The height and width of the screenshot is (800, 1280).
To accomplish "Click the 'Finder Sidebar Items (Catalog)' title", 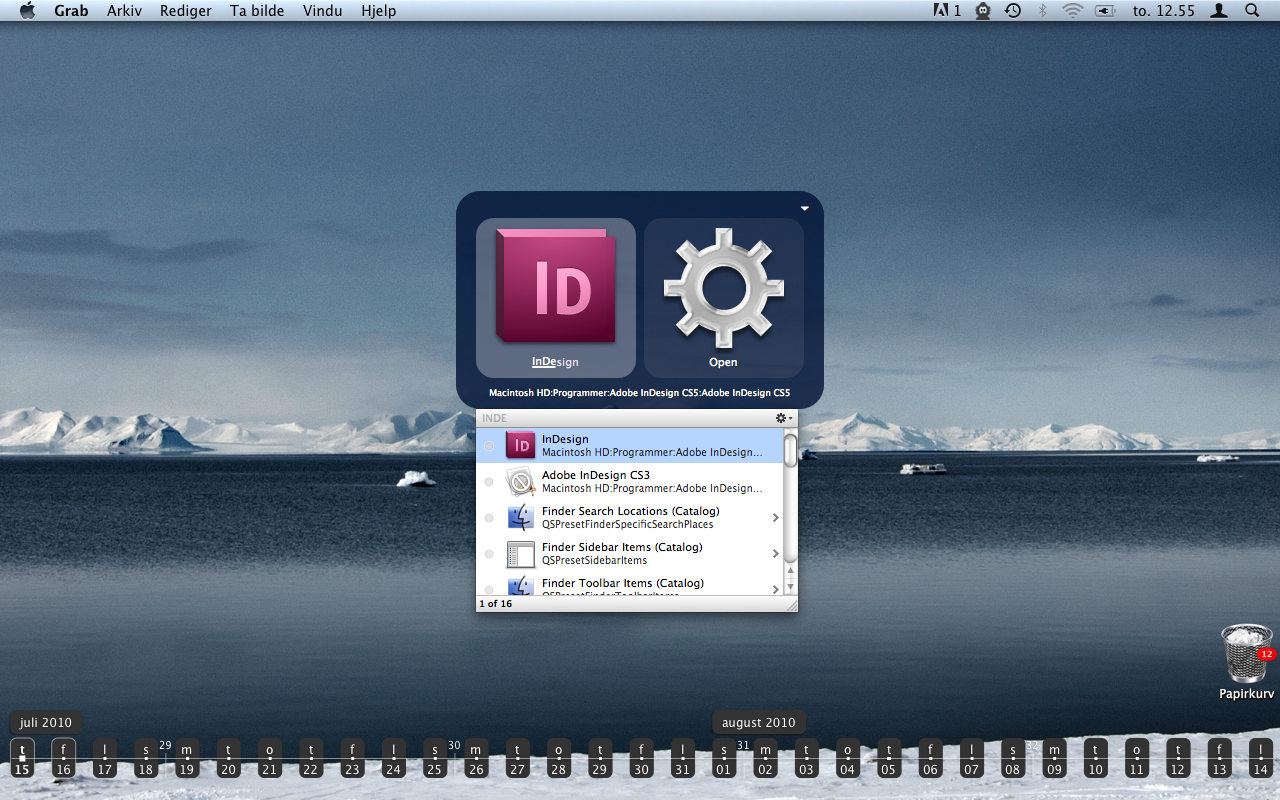I will pyautogui.click(x=622, y=547).
